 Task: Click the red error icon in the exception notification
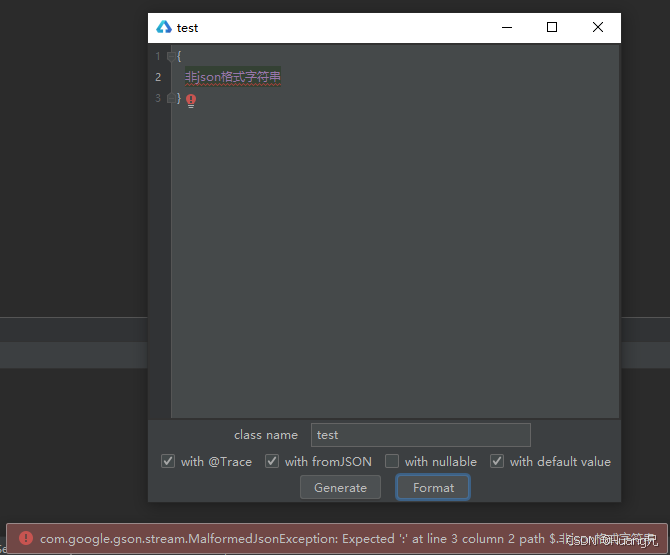coord(26,538)
